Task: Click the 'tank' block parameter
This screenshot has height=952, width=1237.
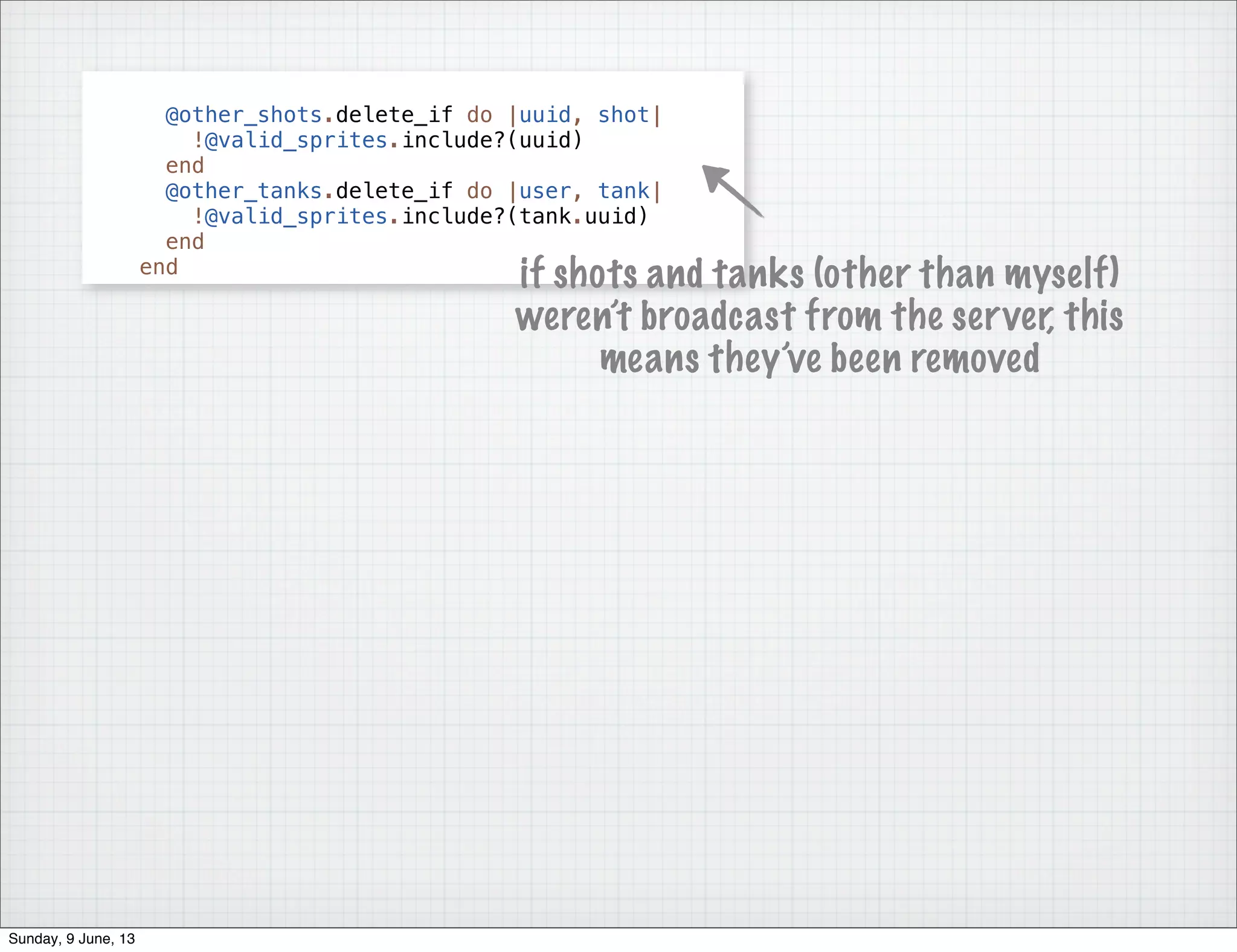Action: click(x=623, y=191)
